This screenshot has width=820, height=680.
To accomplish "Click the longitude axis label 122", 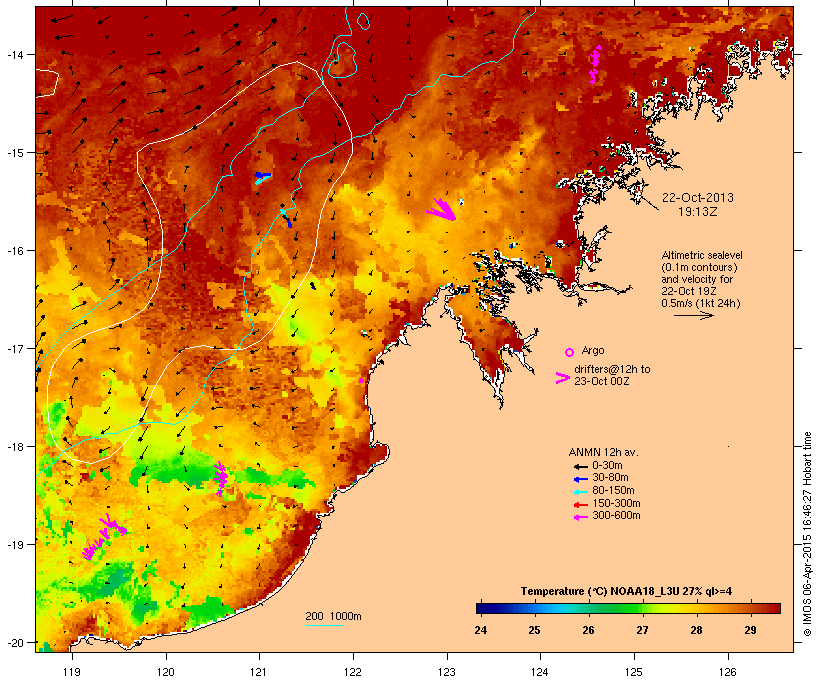I will click(x=353, y=672).
